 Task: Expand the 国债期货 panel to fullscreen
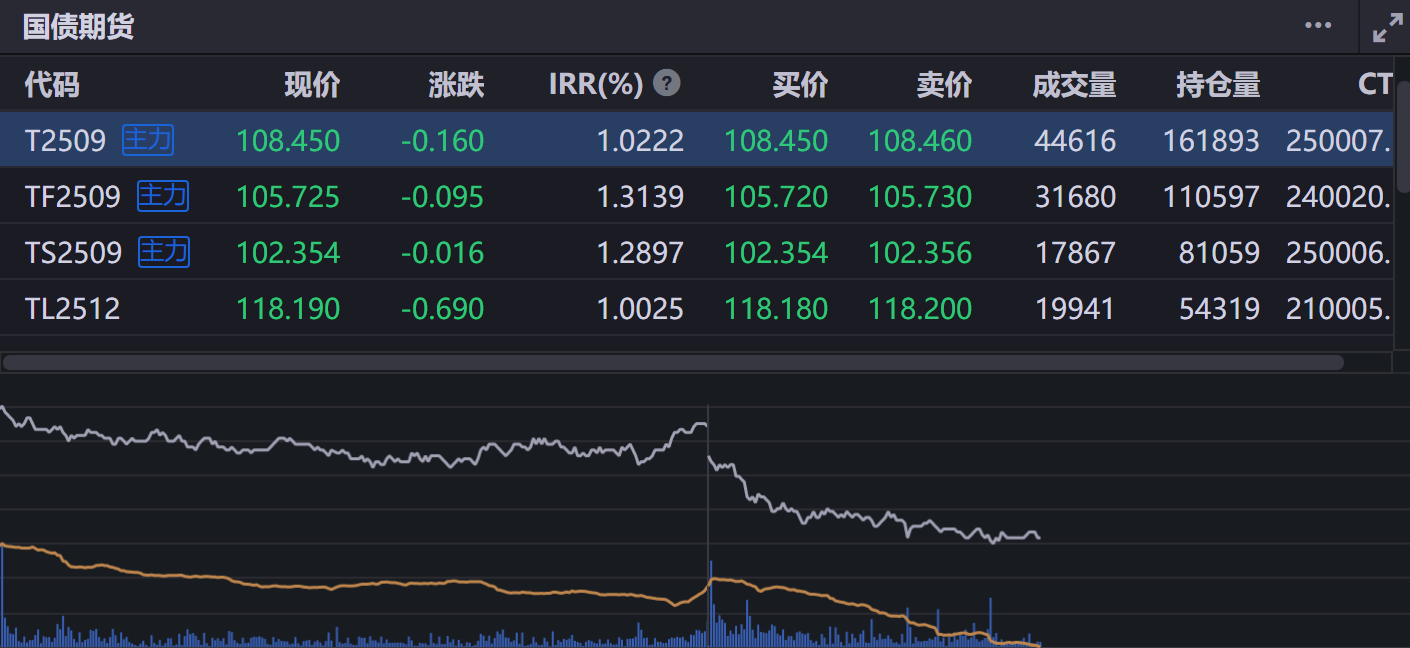(x=1387, y=27)
